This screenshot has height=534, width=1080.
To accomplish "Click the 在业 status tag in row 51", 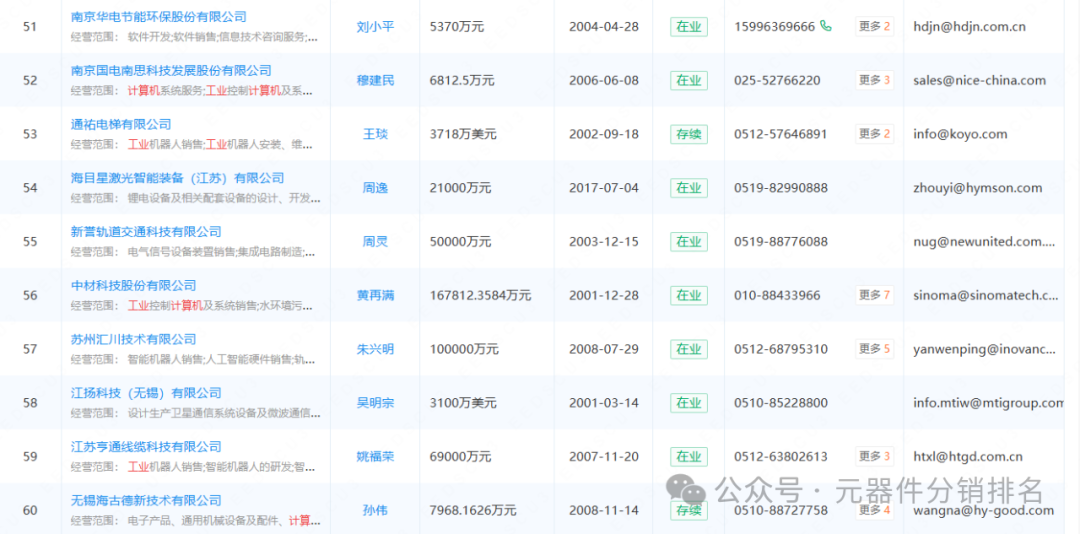I will point(689,27).
